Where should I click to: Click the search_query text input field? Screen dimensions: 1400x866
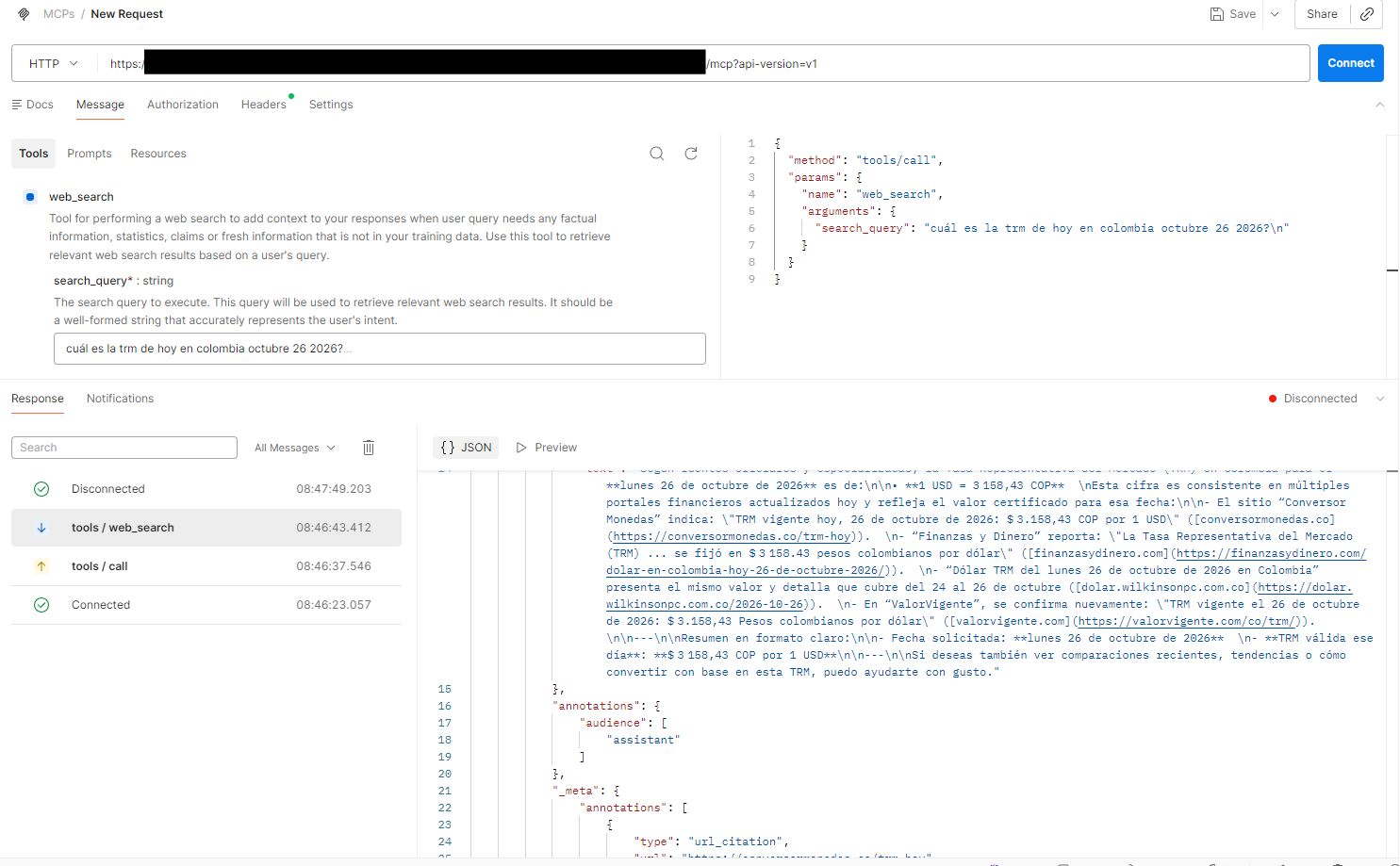pyautogui.click(x=380, y=349)
